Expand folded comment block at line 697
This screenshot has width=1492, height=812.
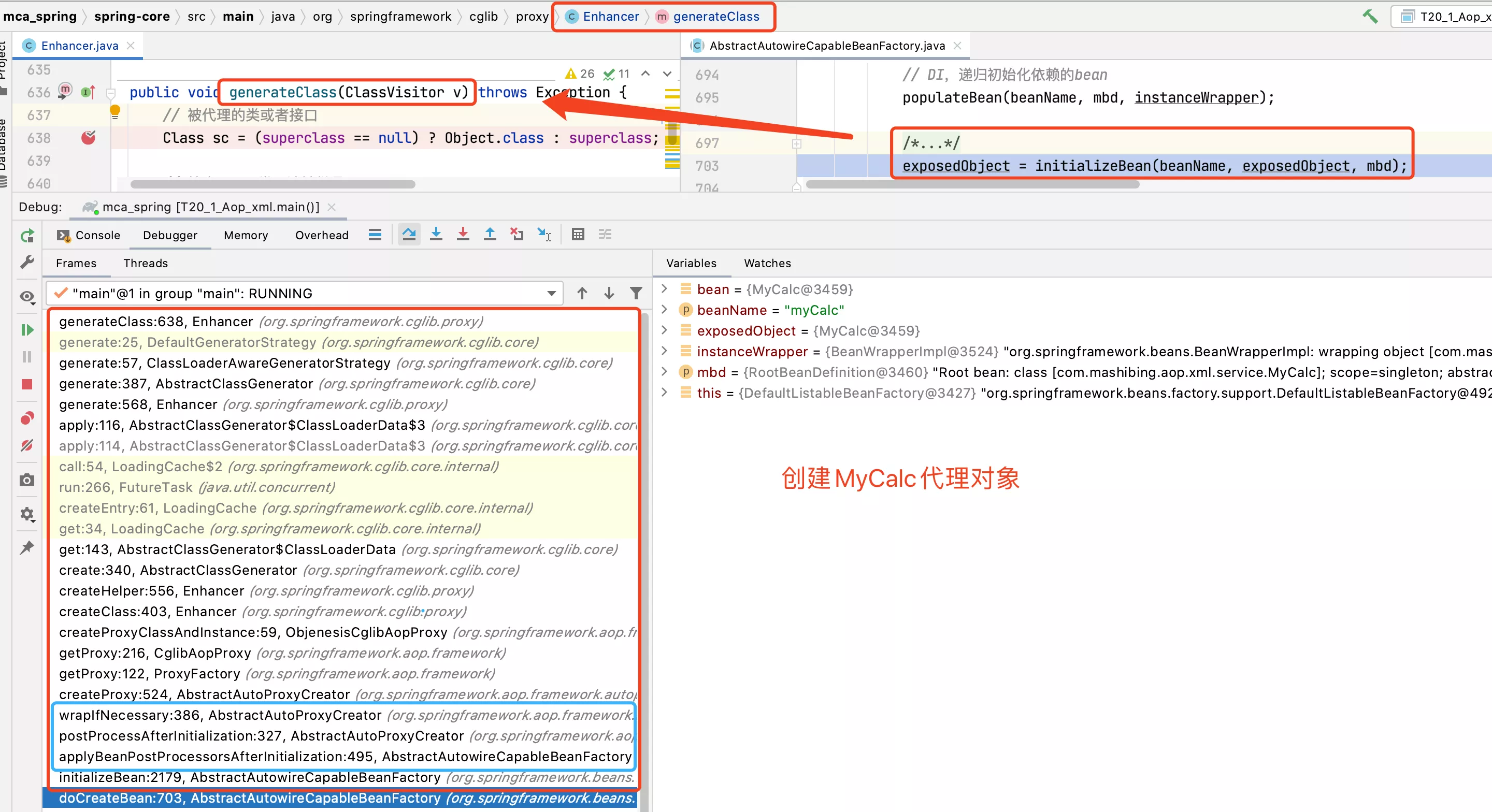click(x=796, y=143)
